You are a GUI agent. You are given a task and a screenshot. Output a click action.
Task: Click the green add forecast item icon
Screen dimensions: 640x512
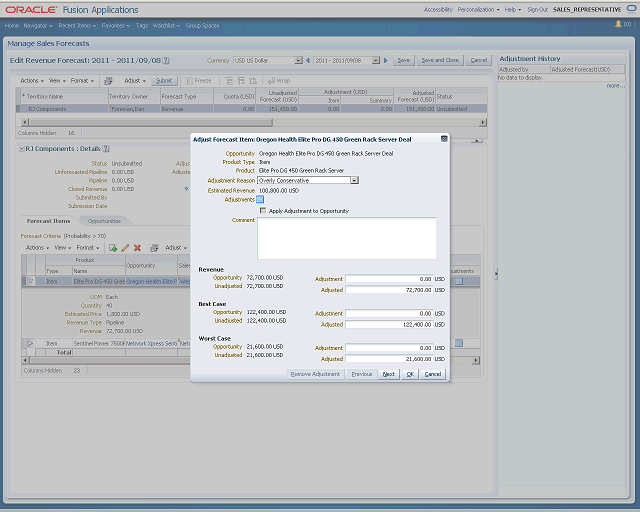coord(113,248)
